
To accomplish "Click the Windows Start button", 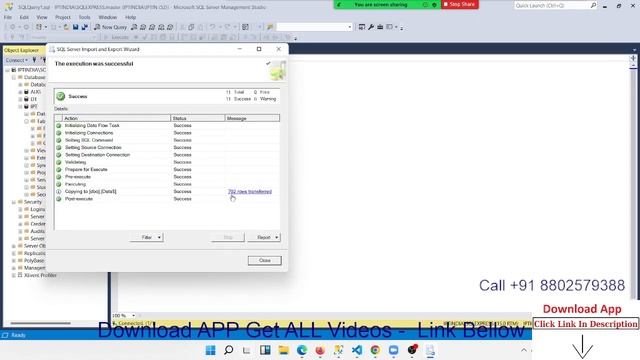I will tap(210, 350).
